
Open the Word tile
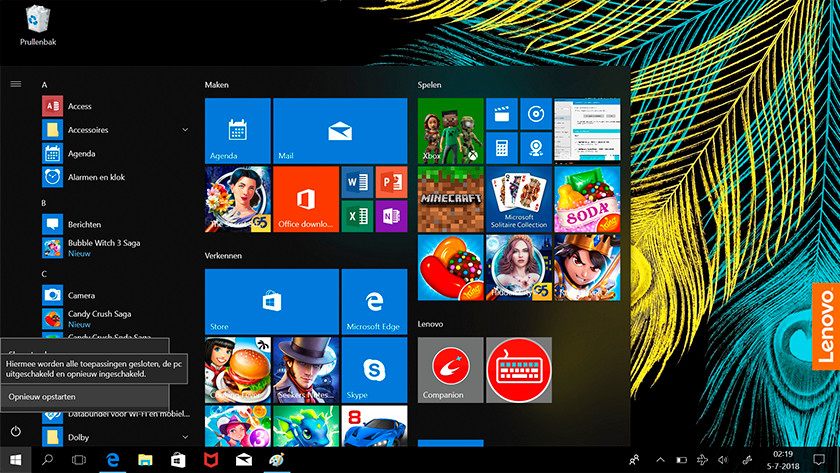tap(357, 182)
